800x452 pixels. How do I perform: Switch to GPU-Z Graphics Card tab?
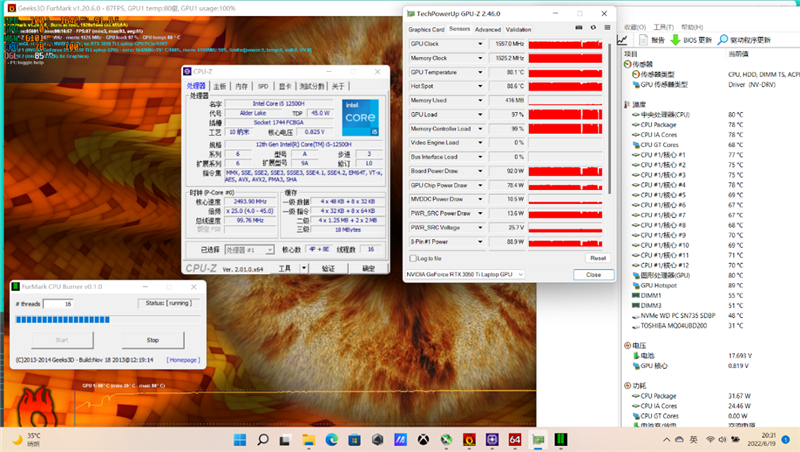[426, 30]
